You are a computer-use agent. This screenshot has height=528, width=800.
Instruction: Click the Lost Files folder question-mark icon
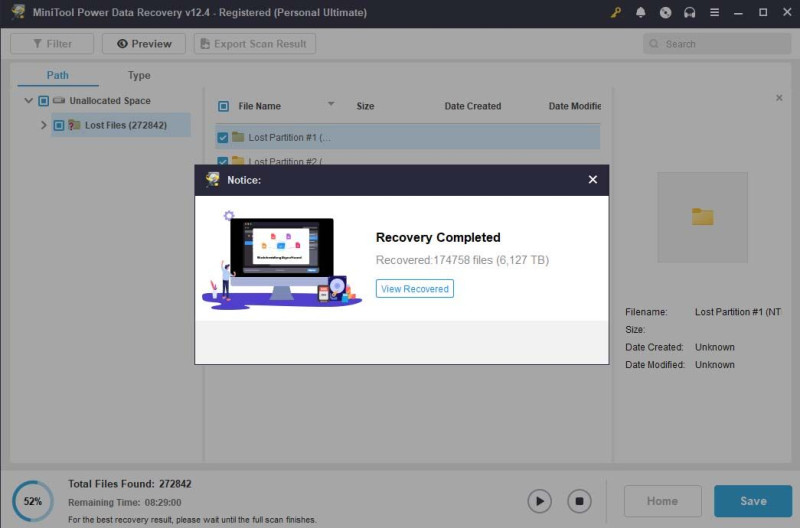[x=74, y=124]
